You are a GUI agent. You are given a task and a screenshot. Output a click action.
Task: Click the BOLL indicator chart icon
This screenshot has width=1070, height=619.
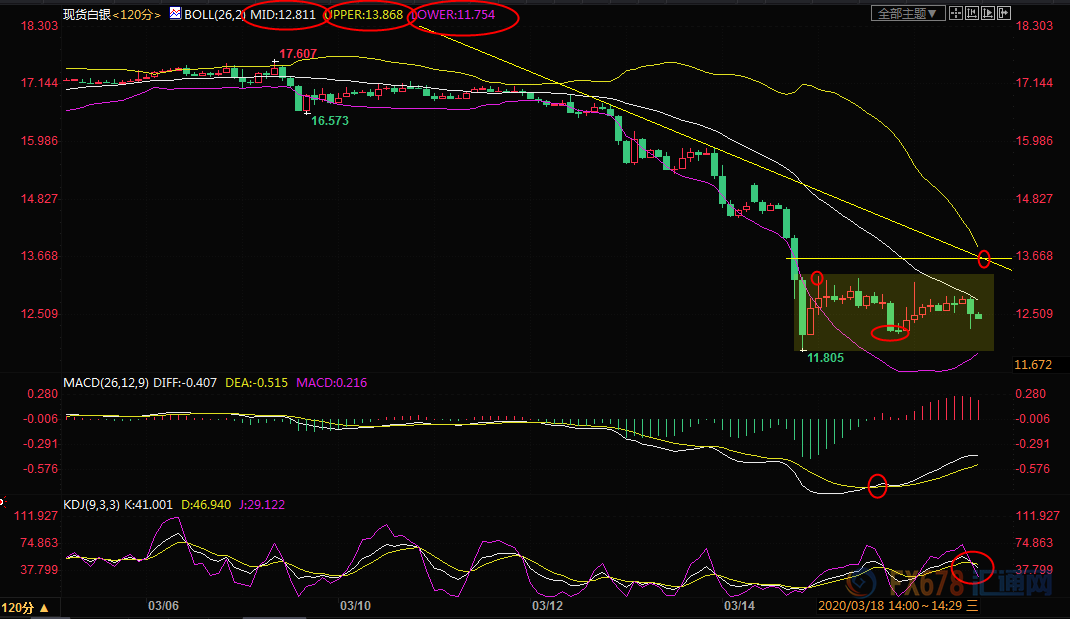click(175, 14)
